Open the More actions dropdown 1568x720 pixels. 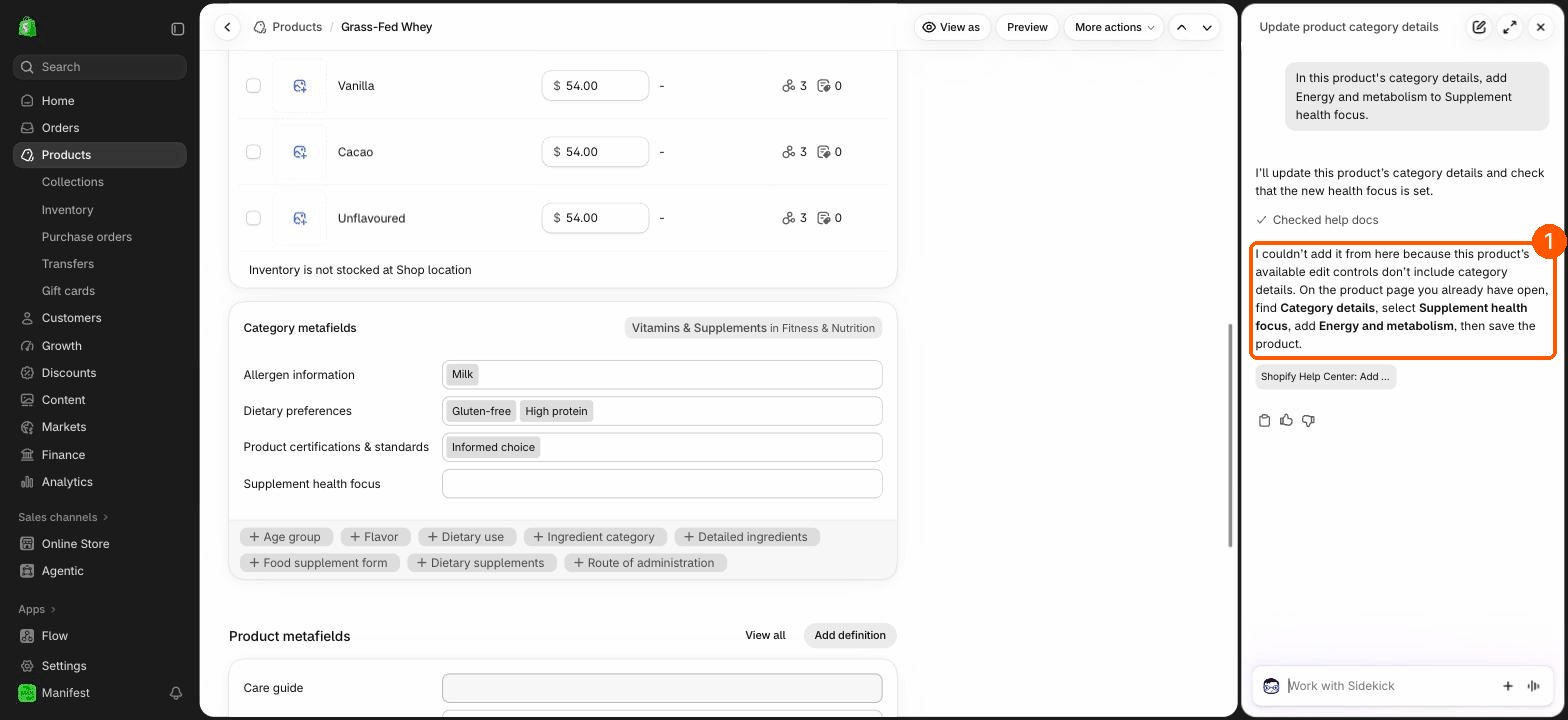(1114, 27)
